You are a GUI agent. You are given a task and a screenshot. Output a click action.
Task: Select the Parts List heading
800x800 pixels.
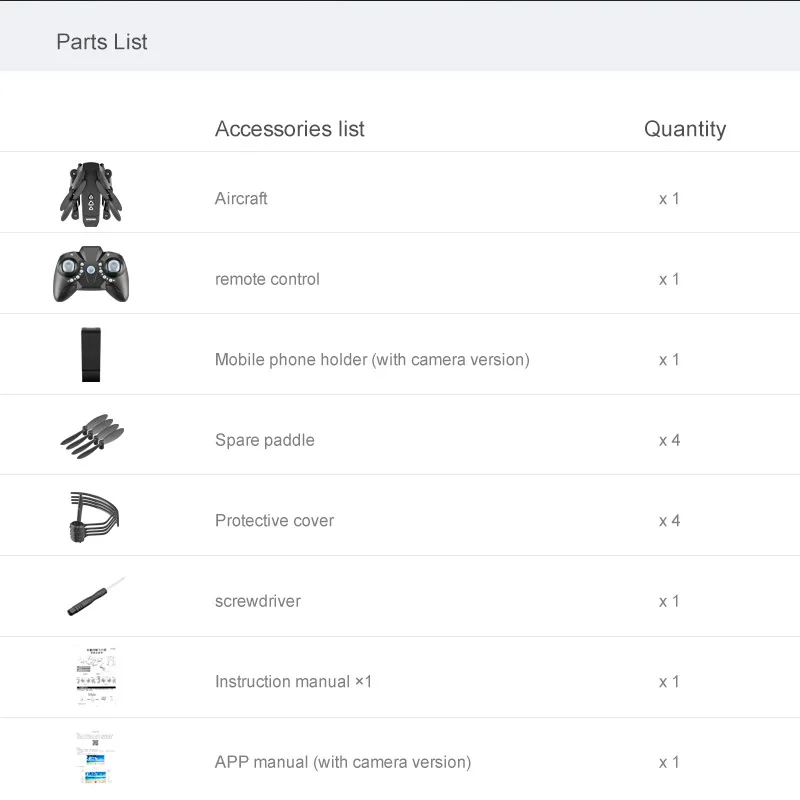[102, 42]
